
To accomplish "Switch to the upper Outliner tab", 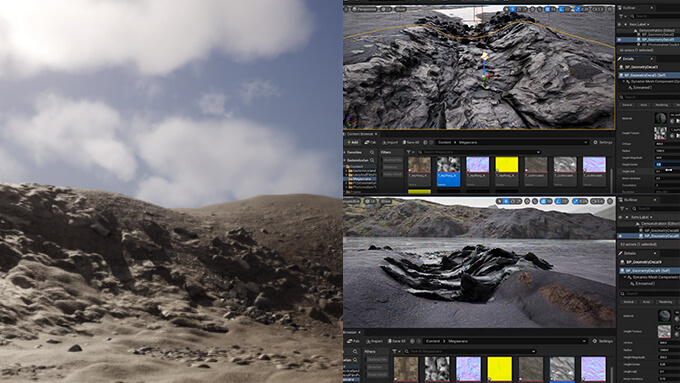I will 629,8.
